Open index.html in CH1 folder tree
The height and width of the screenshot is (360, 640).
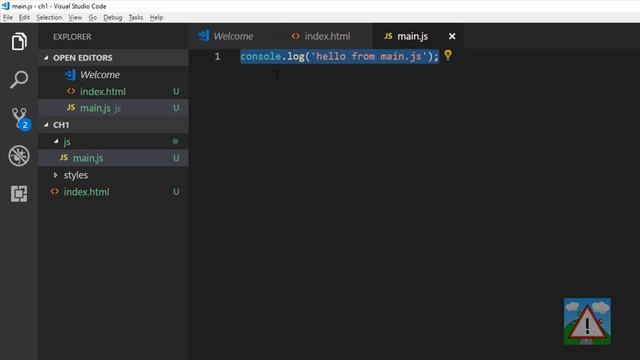tap(113, 191)
